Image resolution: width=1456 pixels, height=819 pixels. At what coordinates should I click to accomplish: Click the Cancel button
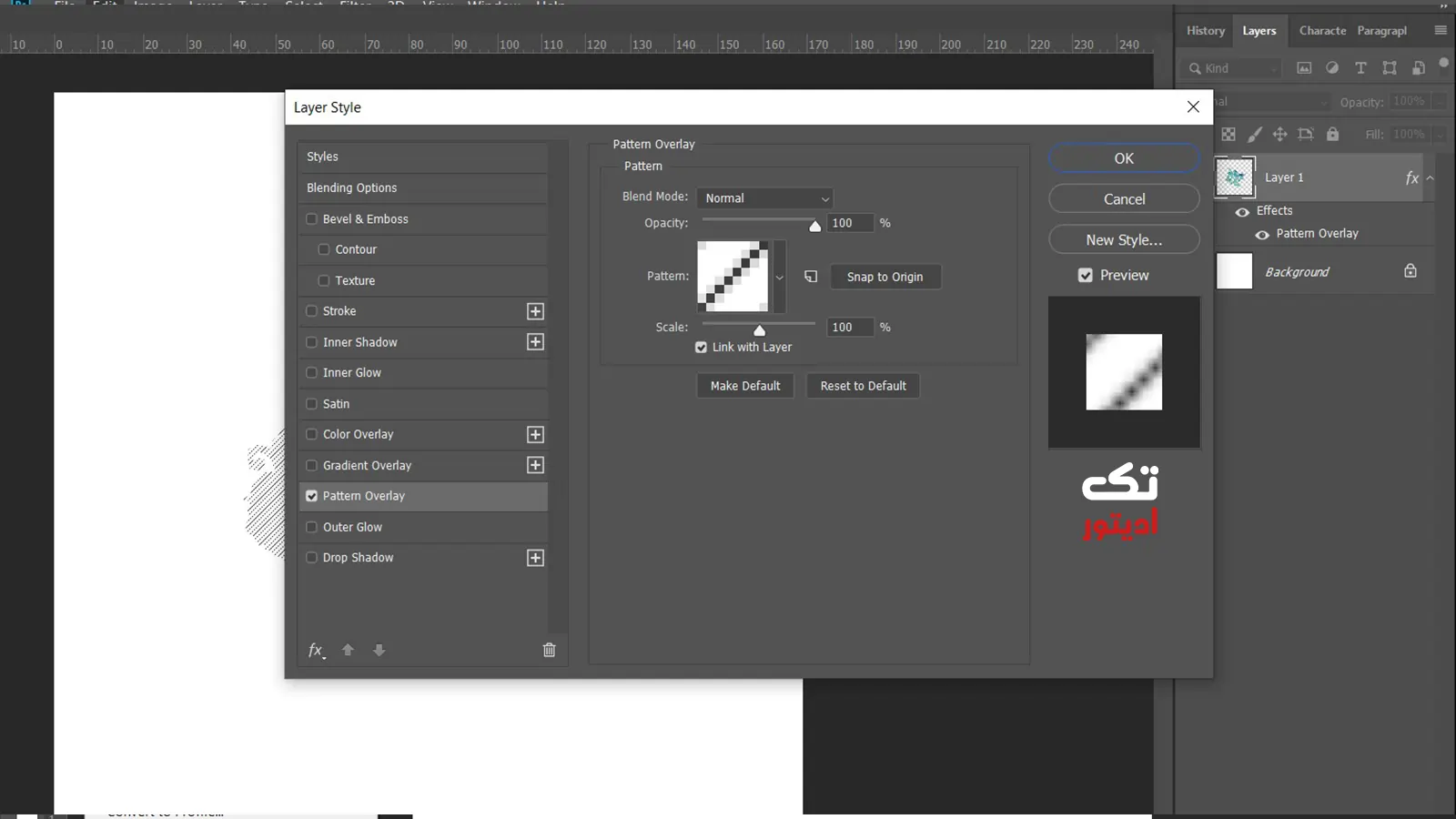coord(1124,199)
